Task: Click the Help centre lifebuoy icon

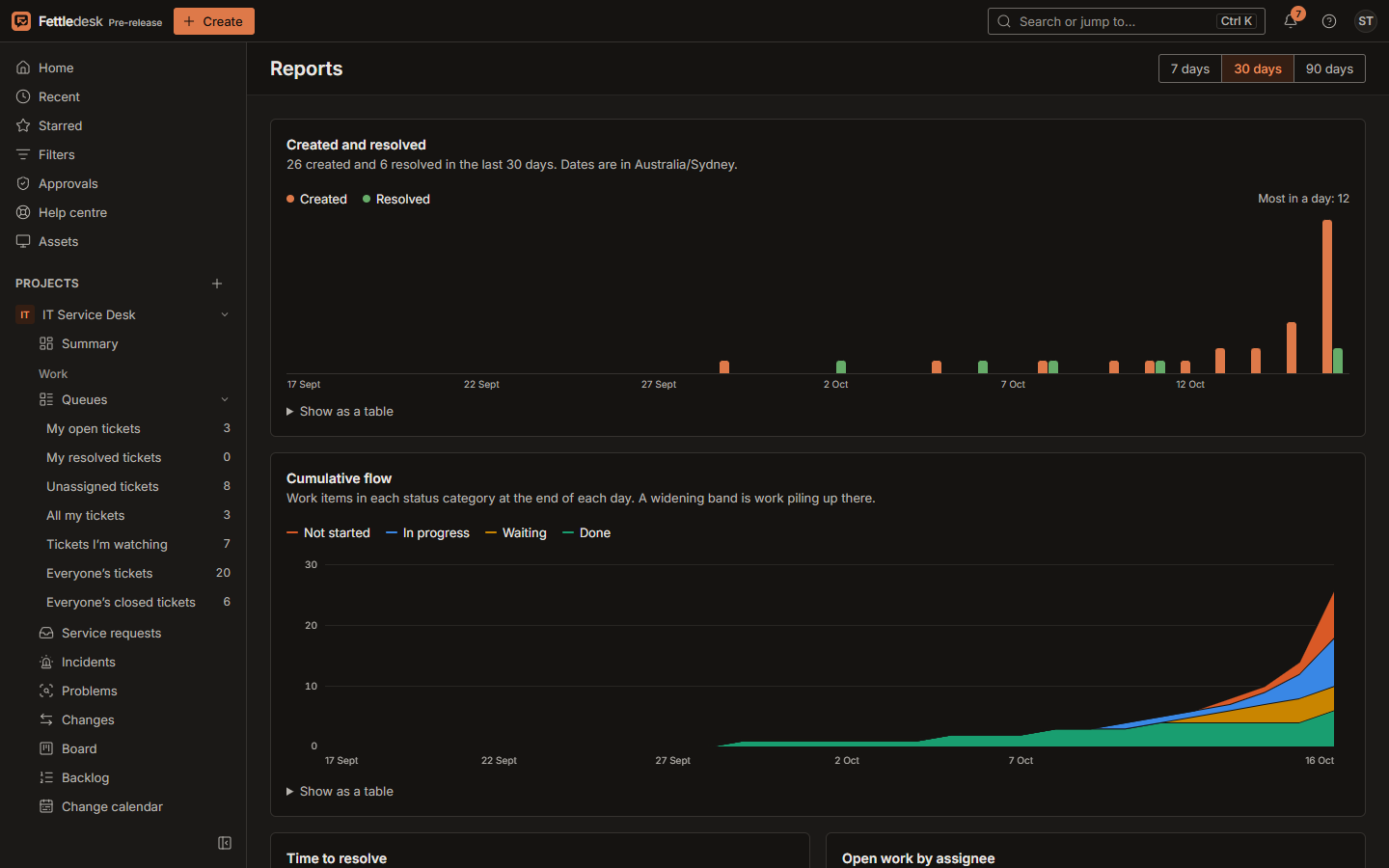Action: (23, 212)
